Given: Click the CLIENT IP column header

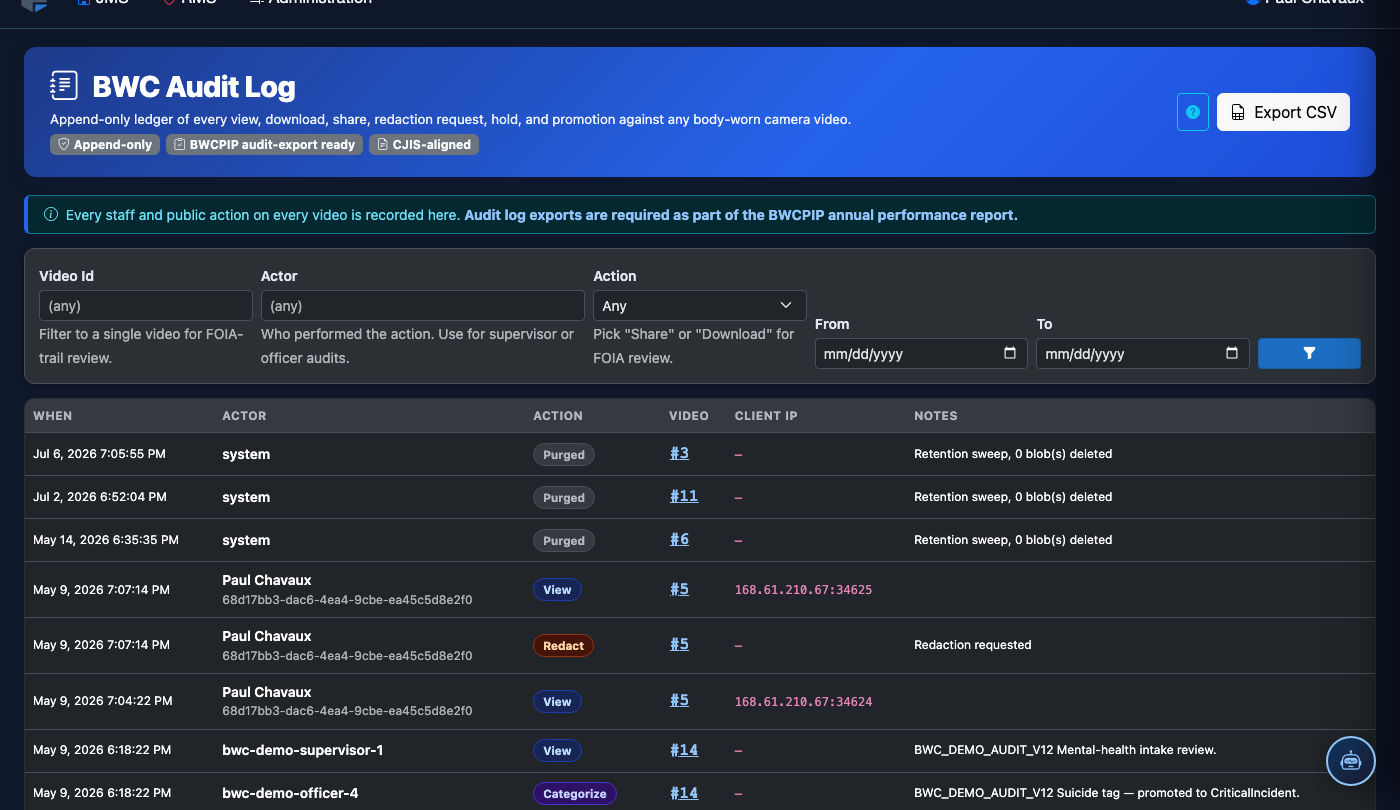Looking at the screenshot, I should pyautogui.click(x=766, y=416).
